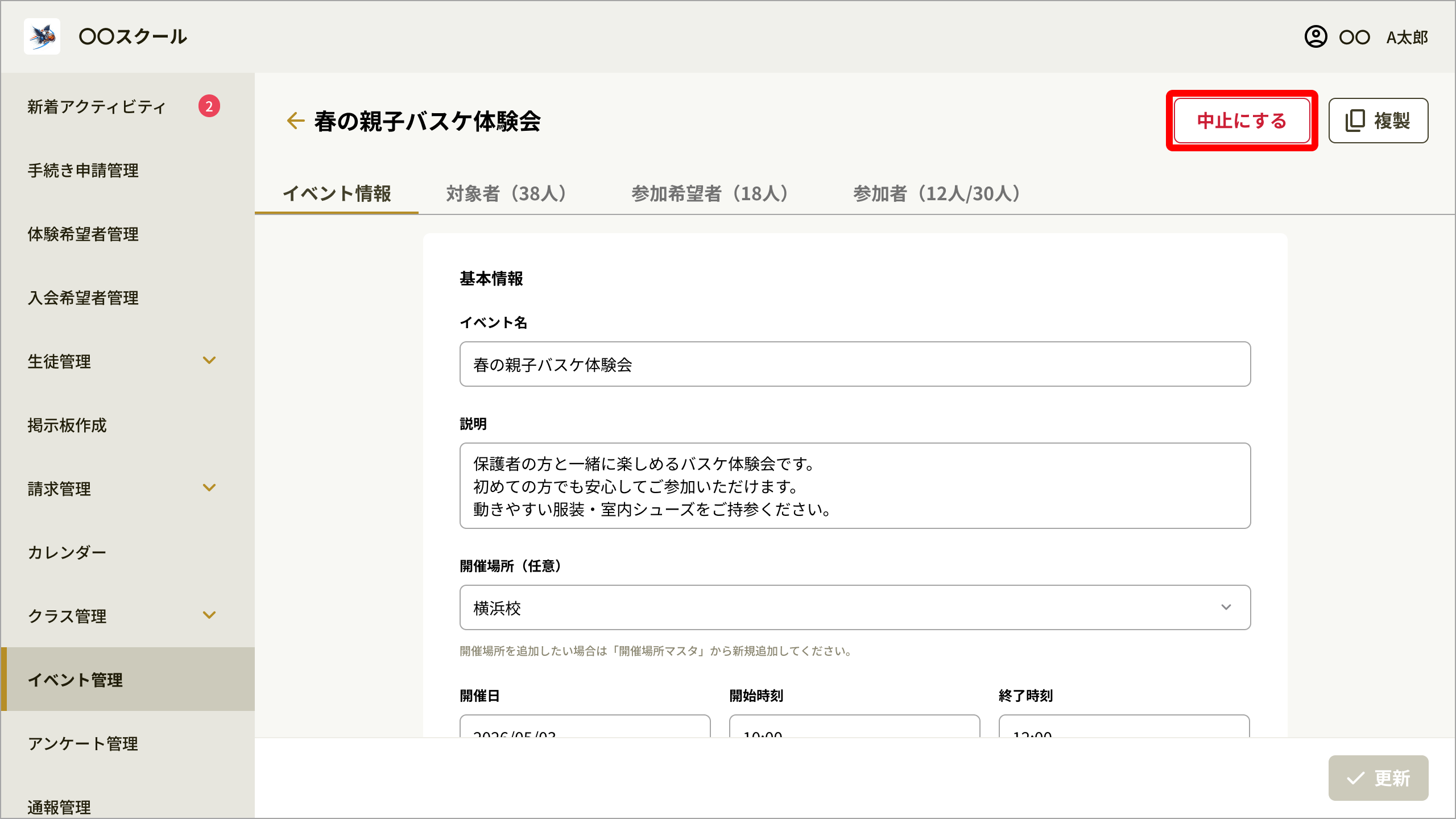Click the red notification badge showing 2
1456x819 pixels.
209,106
